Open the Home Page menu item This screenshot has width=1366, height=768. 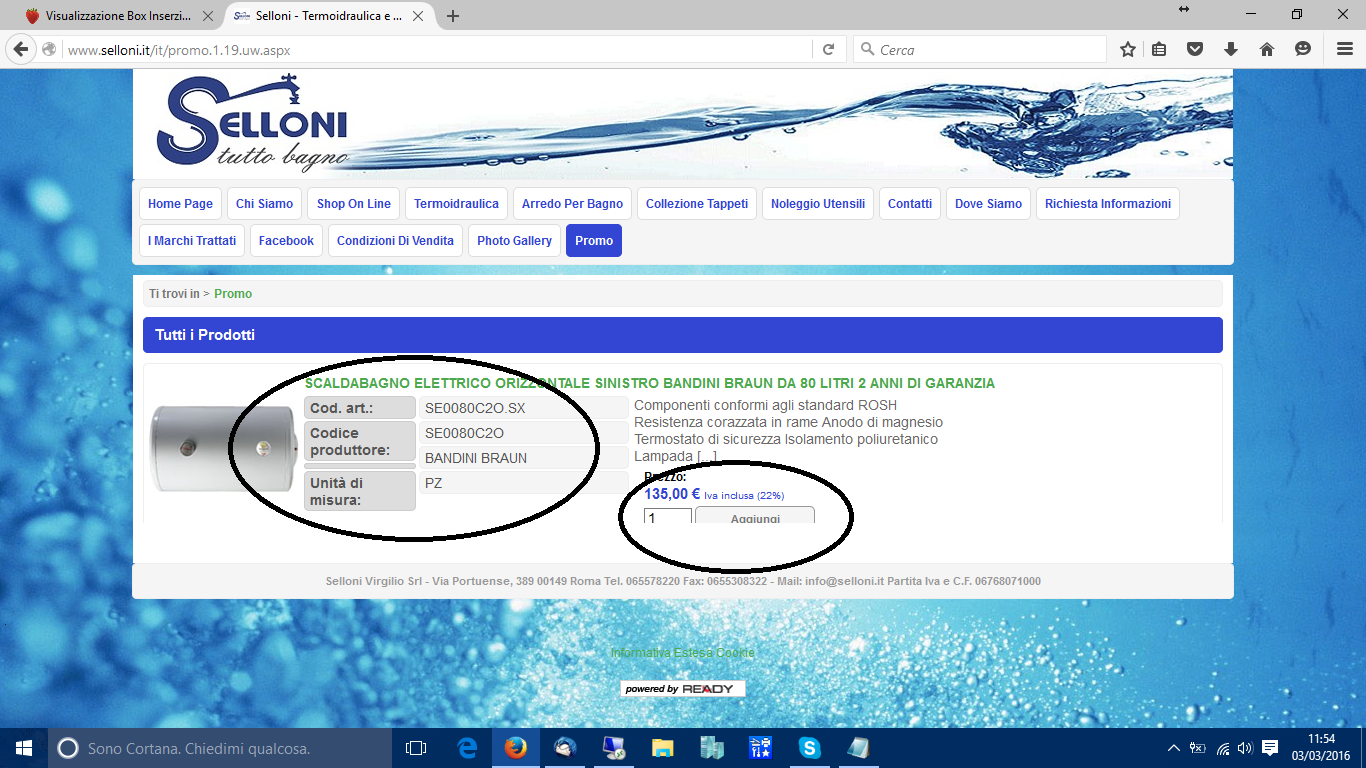180,203
